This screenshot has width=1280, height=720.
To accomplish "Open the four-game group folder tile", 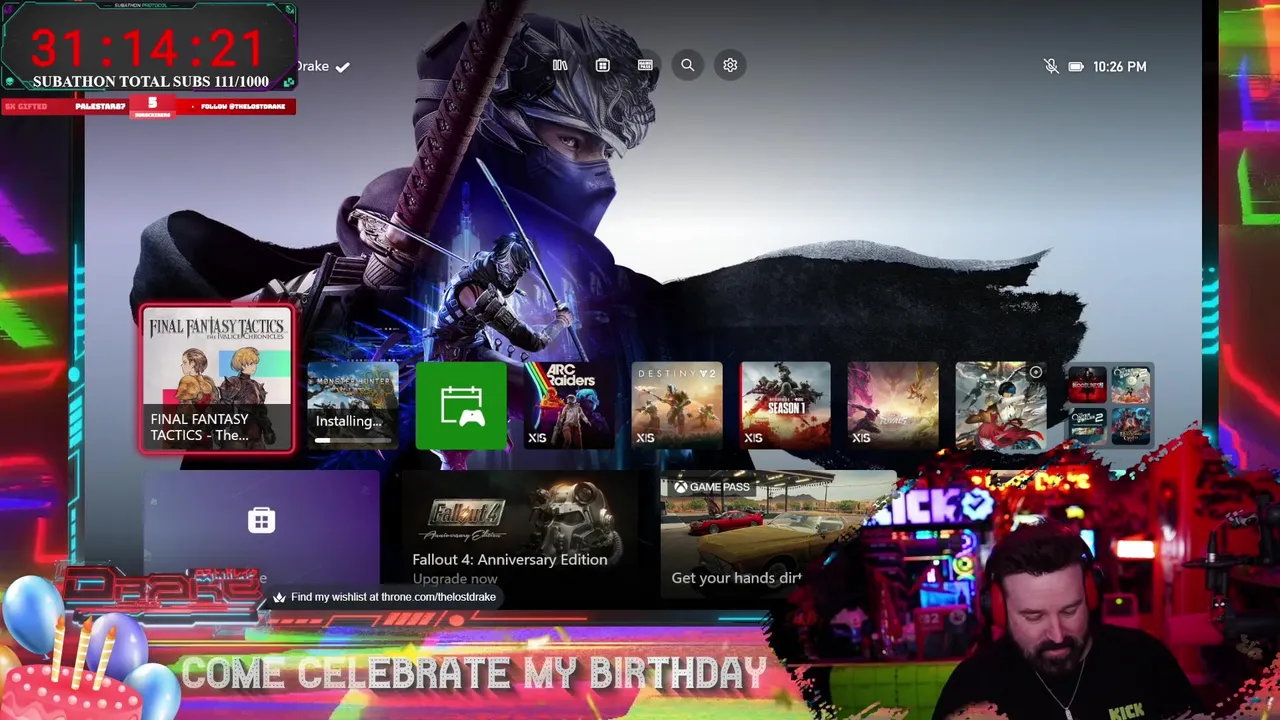I will [x=1109, y=405].
